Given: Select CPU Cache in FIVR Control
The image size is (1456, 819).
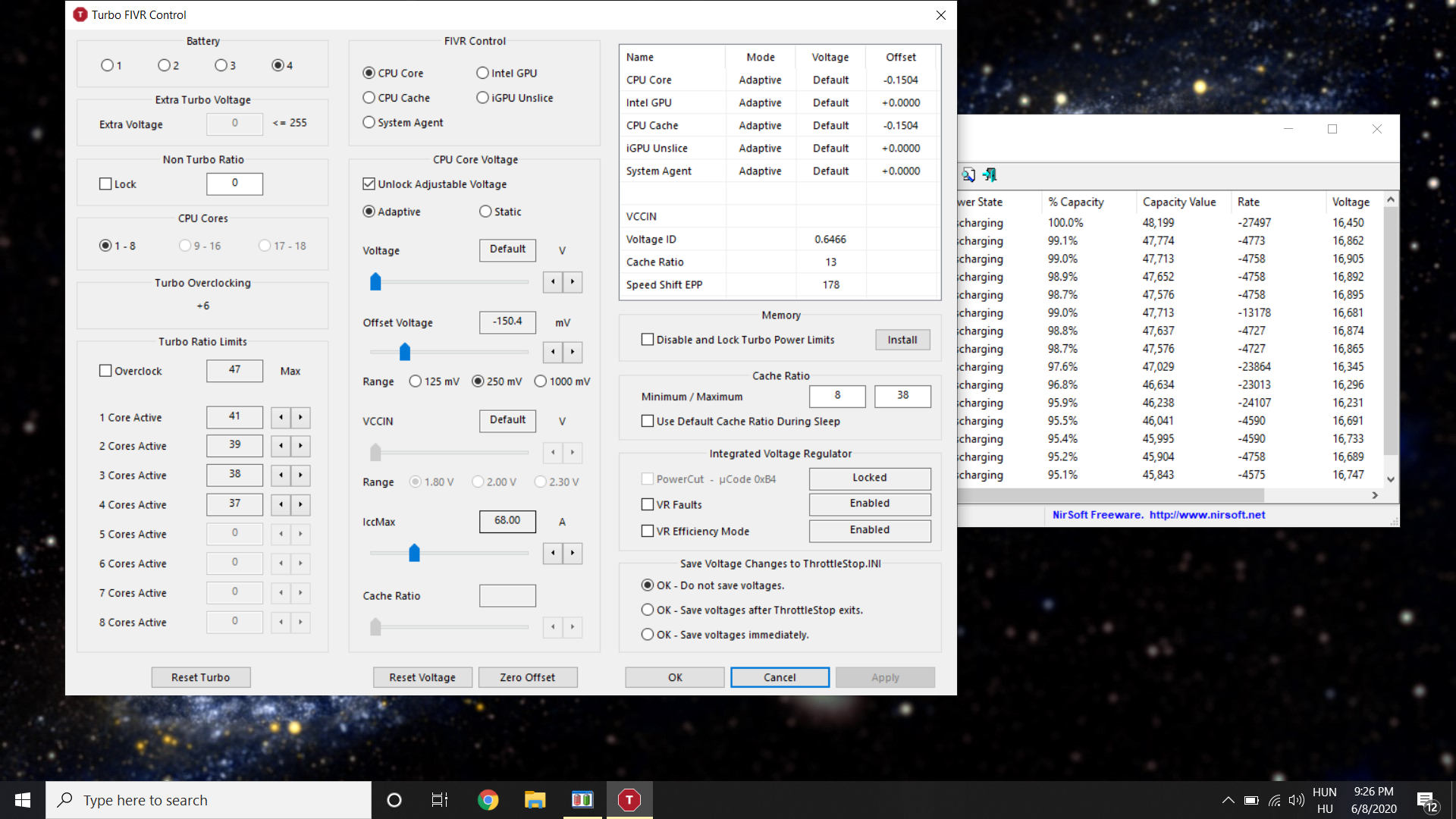Looking at the screenshot, I should tap(397, 98).
